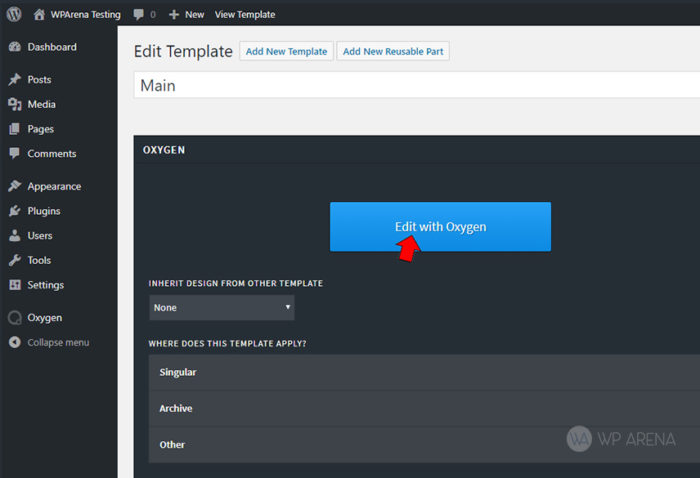Click the template title field containing Main
The width and height of the screenshot is (700, 478).
[417, 85]
